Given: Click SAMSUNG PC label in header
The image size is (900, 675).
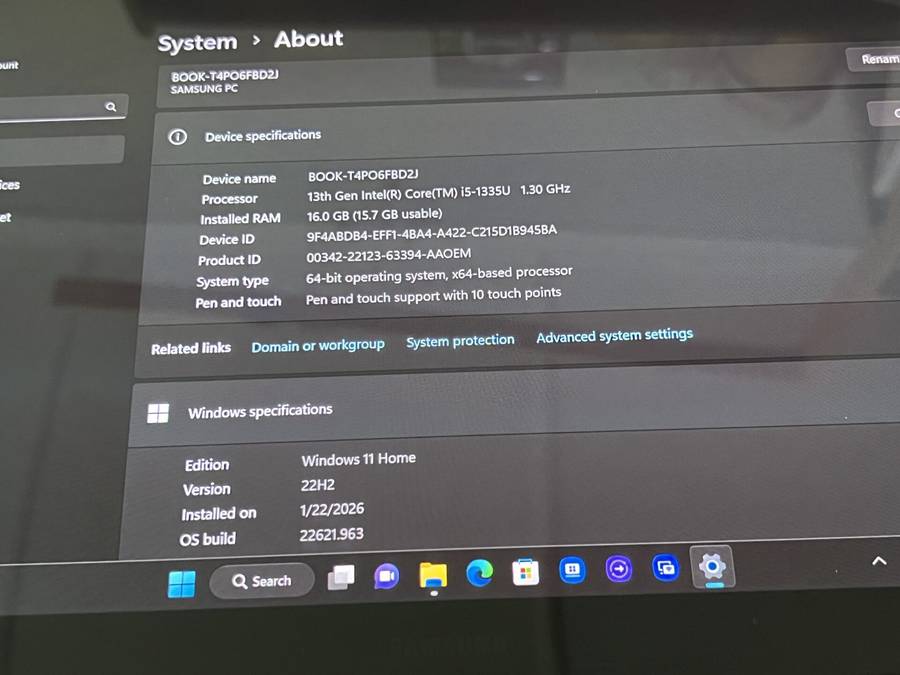Looking at the screenshot, I should (204, 89).
